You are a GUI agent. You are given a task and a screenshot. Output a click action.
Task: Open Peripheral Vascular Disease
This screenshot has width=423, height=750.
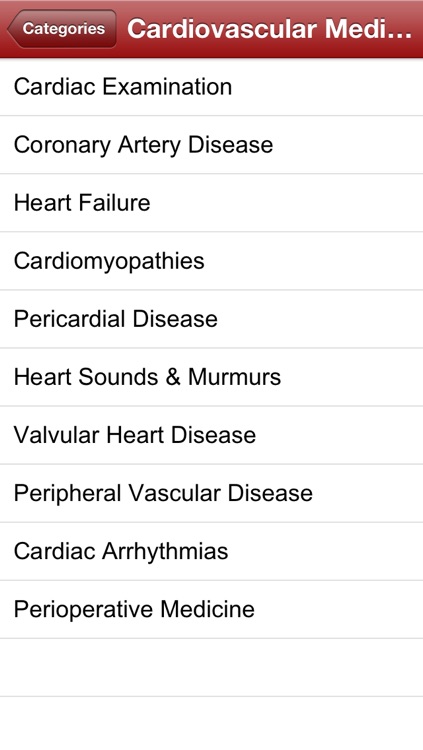(x=212, y=493)
